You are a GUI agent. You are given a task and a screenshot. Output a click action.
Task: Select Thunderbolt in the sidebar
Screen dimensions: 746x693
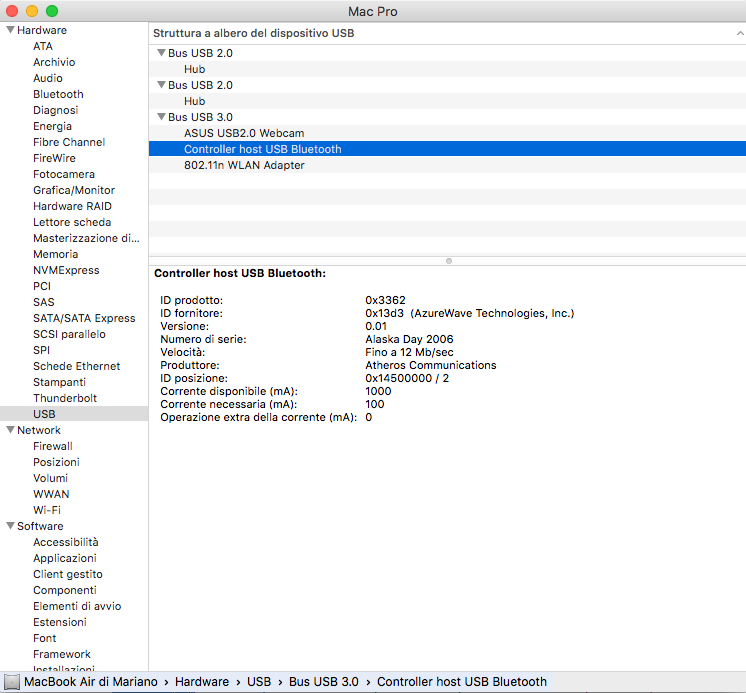(65, 398)
